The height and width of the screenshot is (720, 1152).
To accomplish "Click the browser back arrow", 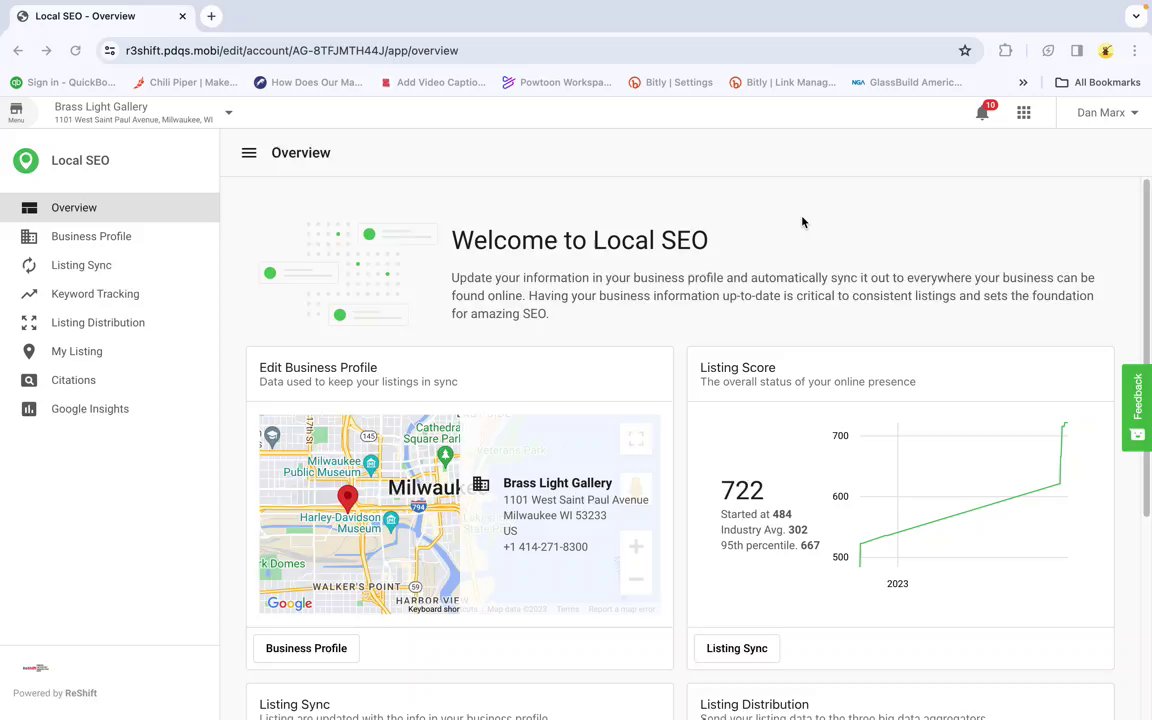I will click(18, 51).
